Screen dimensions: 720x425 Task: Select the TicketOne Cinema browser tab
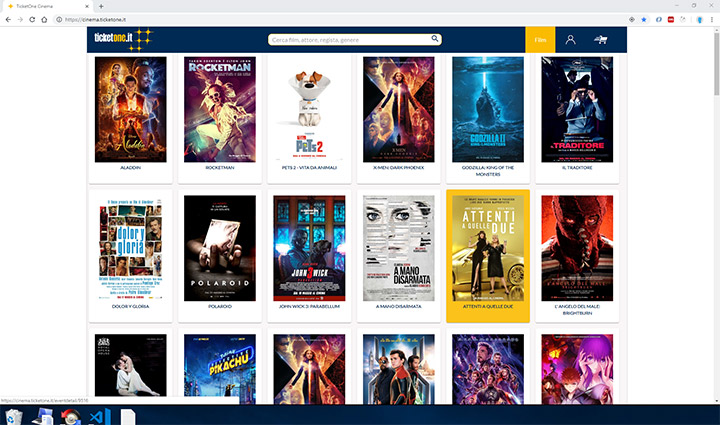click(x=46, y=6)
